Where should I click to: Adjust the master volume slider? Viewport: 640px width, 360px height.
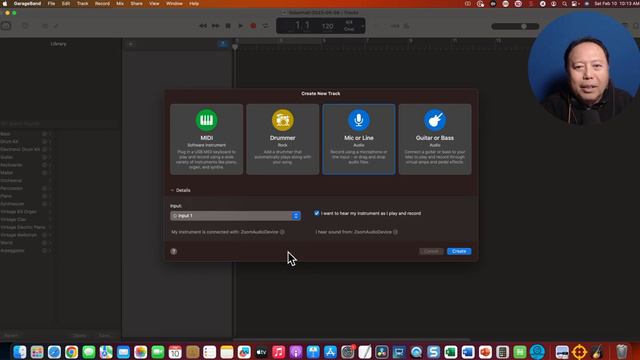point(515,26)
